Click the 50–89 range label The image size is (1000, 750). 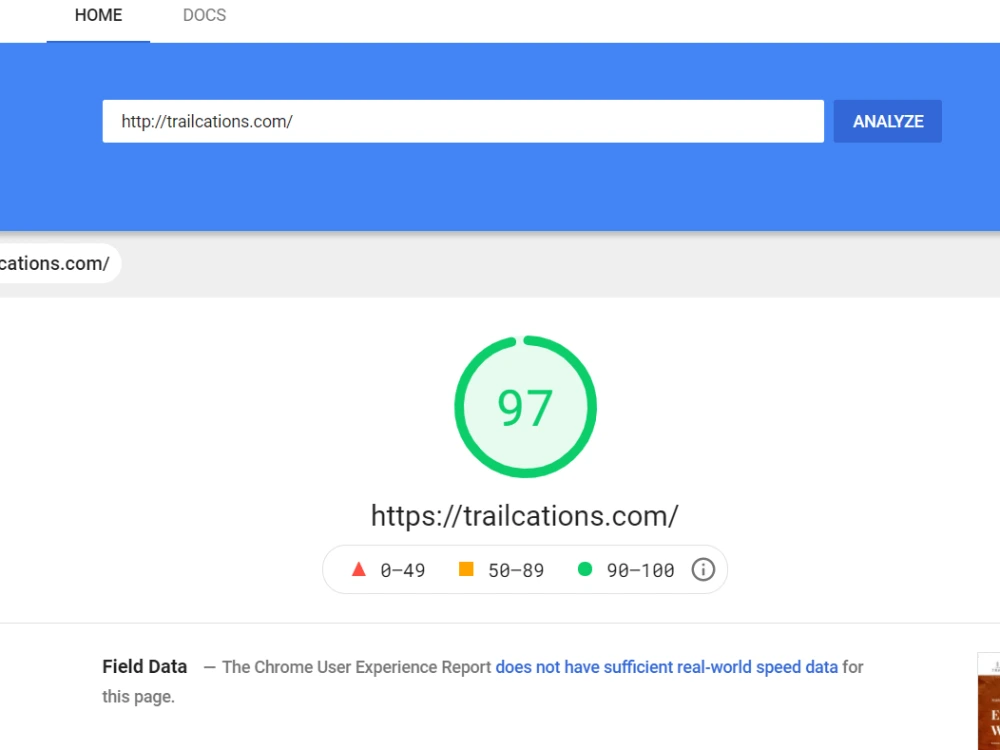tap(516, 570)
